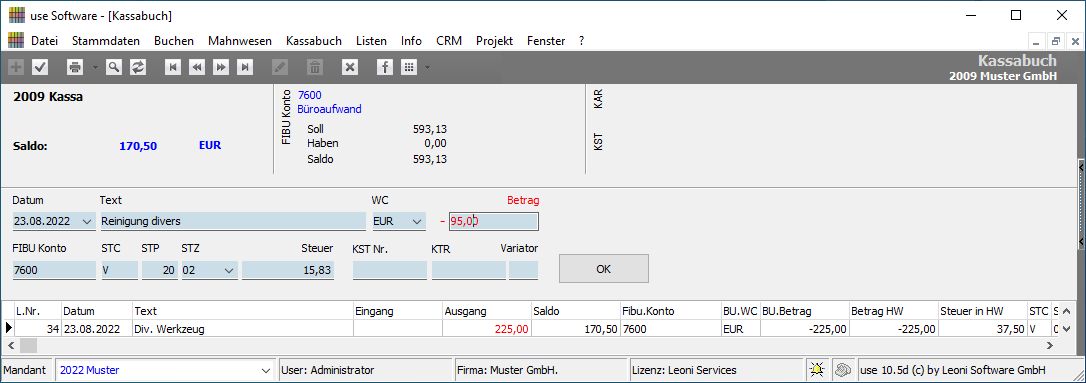Click the yellow alarm bell status icon

click(x=818, y=370)
